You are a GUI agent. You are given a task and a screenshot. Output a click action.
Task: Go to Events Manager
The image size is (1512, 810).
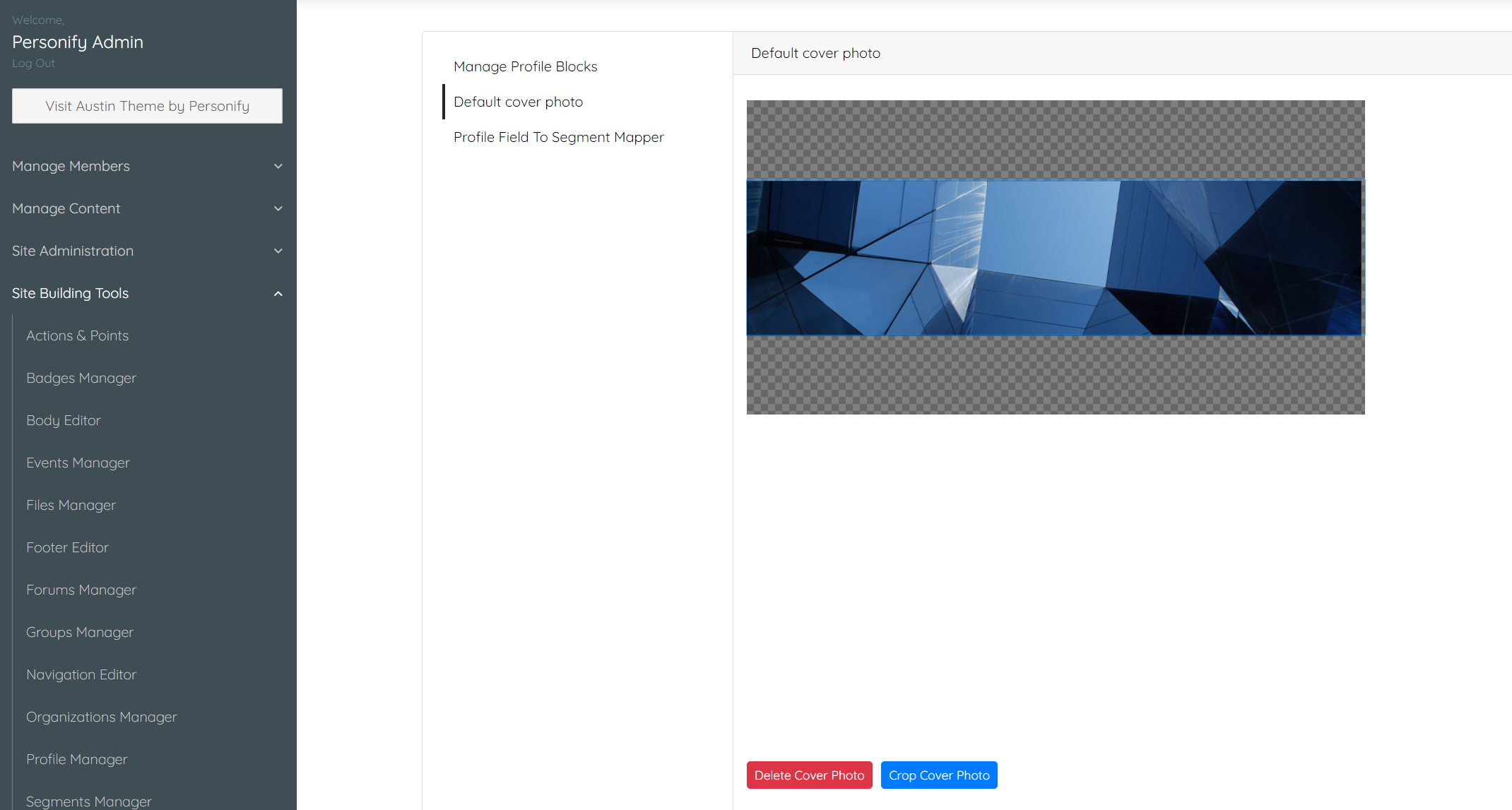coord(78,463)
